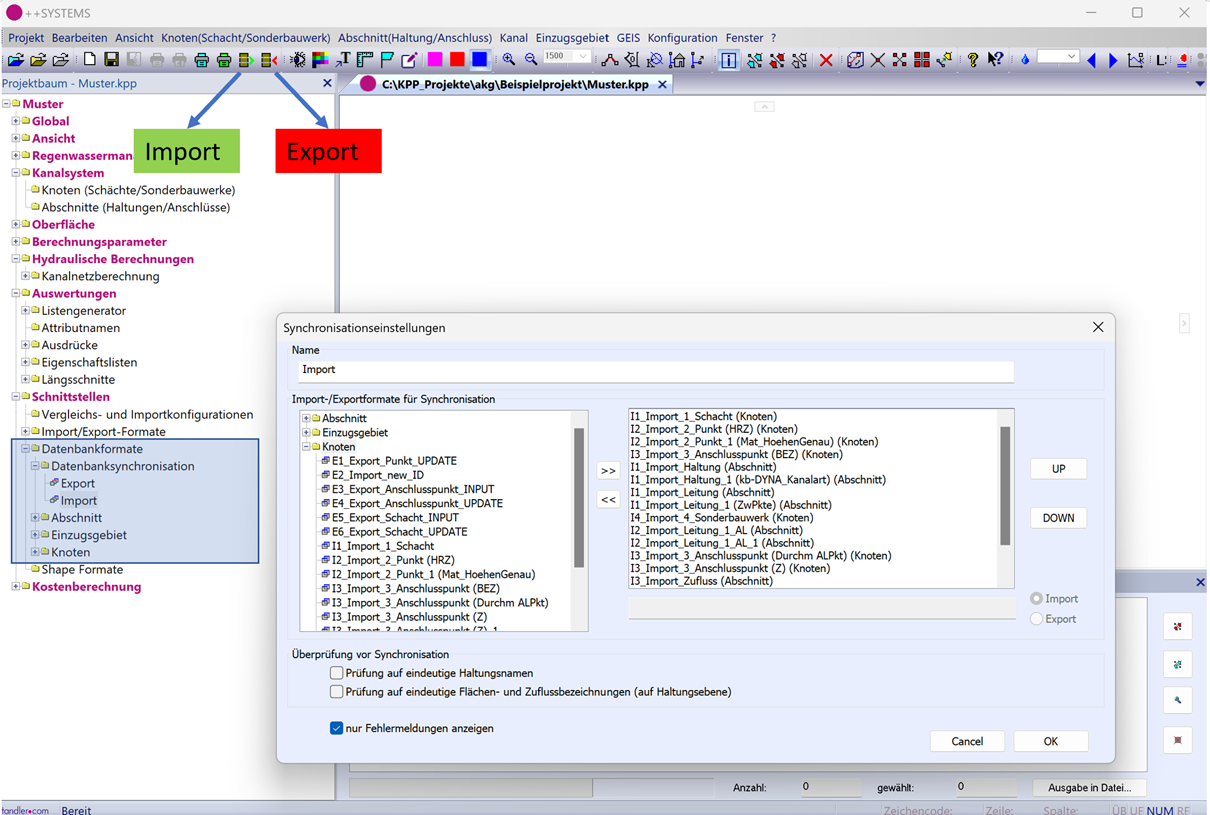
Task: Enable Prüfung auf eindeutige Haltungsnamen checkbox
Action: tap(337, 673)
